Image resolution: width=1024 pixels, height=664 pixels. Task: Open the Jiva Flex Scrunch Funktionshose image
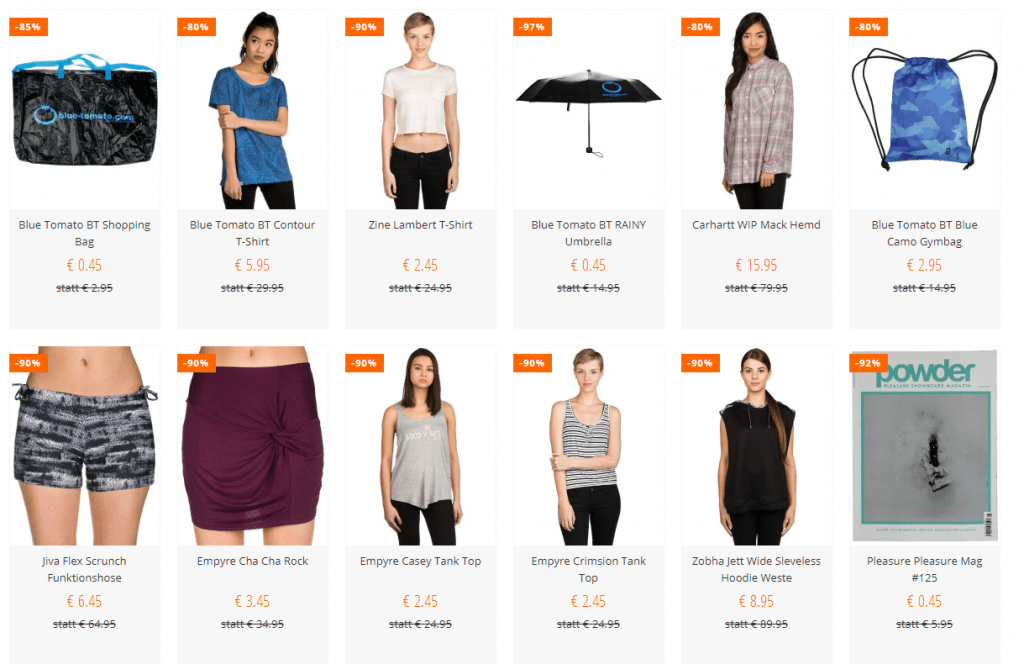point(84,445)
